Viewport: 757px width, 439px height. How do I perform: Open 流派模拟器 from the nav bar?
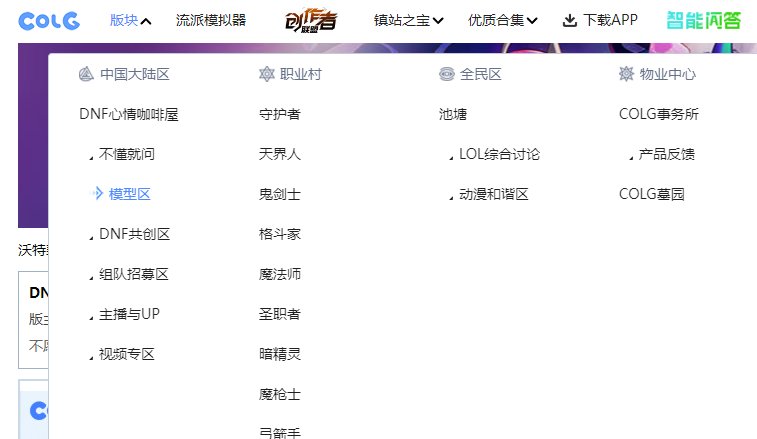coord(210,20)
